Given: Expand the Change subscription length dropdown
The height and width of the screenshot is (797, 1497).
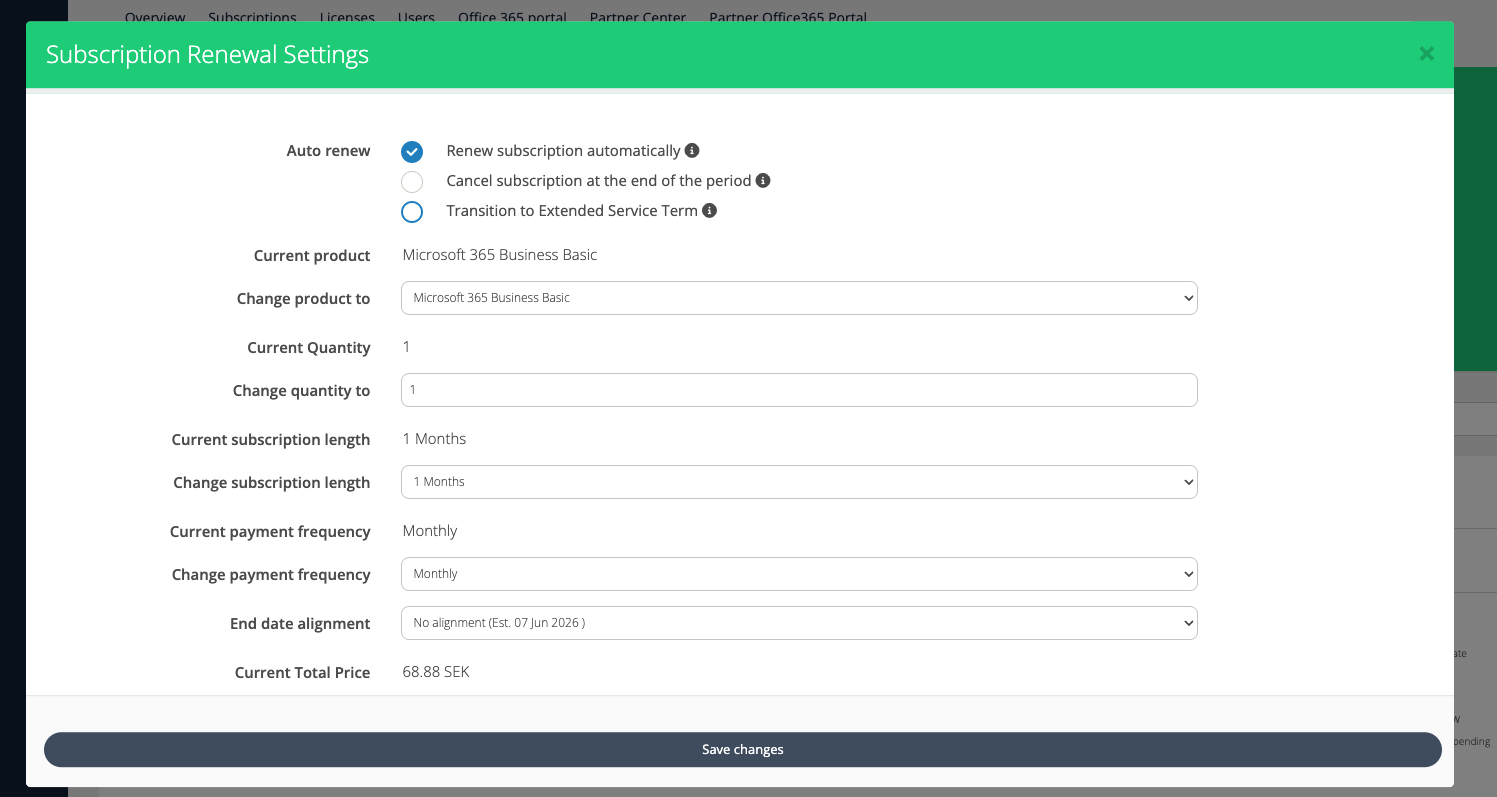Looking at the screenshot, I should point(798,482).
